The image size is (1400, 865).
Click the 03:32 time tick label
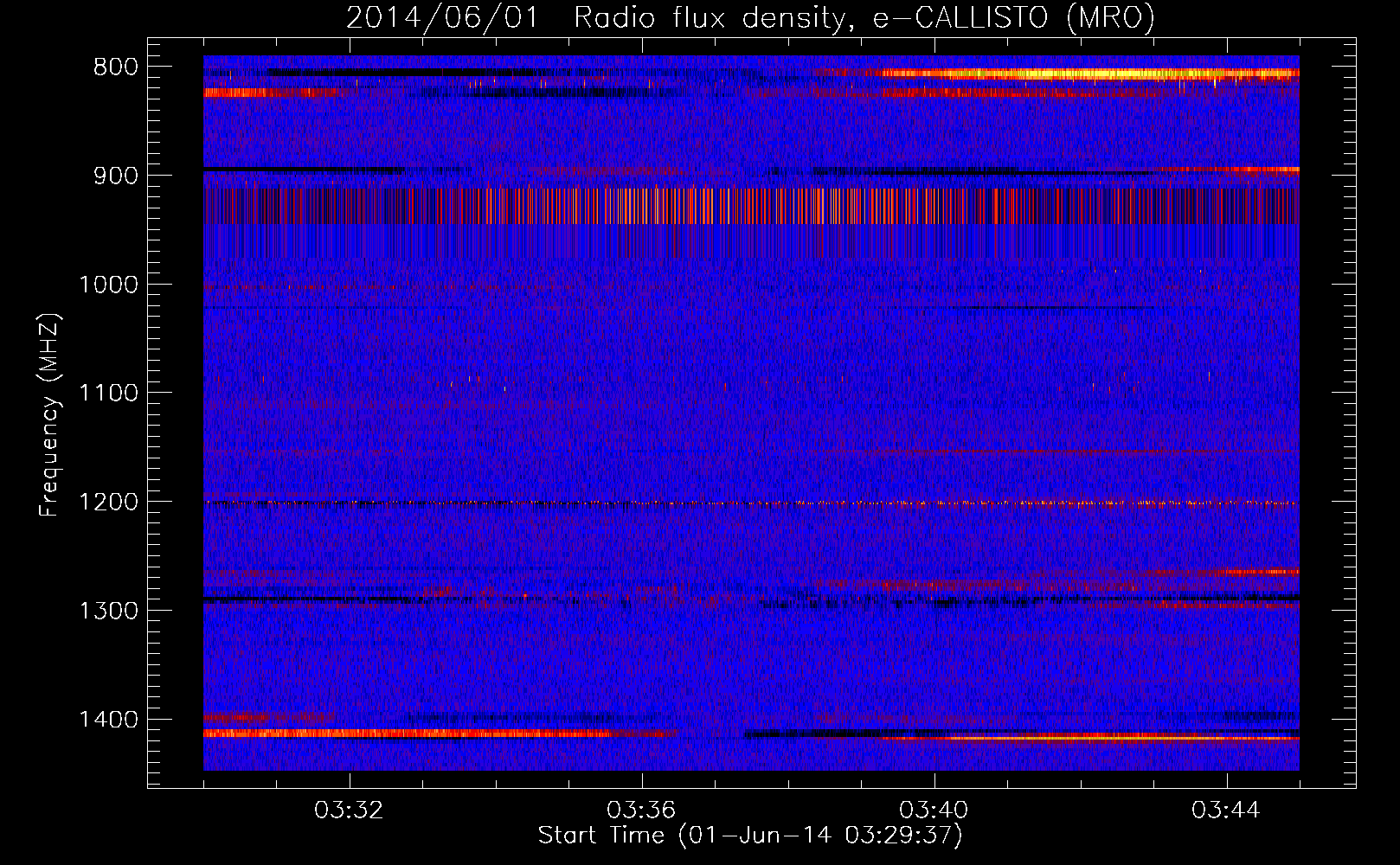pyautogui.click(x=349, y=811)
